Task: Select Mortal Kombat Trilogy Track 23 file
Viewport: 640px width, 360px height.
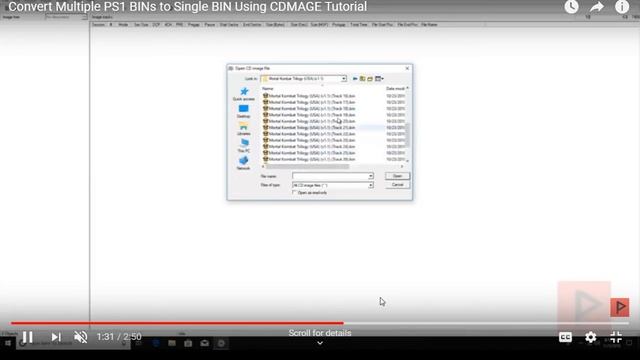Action: 309,140
